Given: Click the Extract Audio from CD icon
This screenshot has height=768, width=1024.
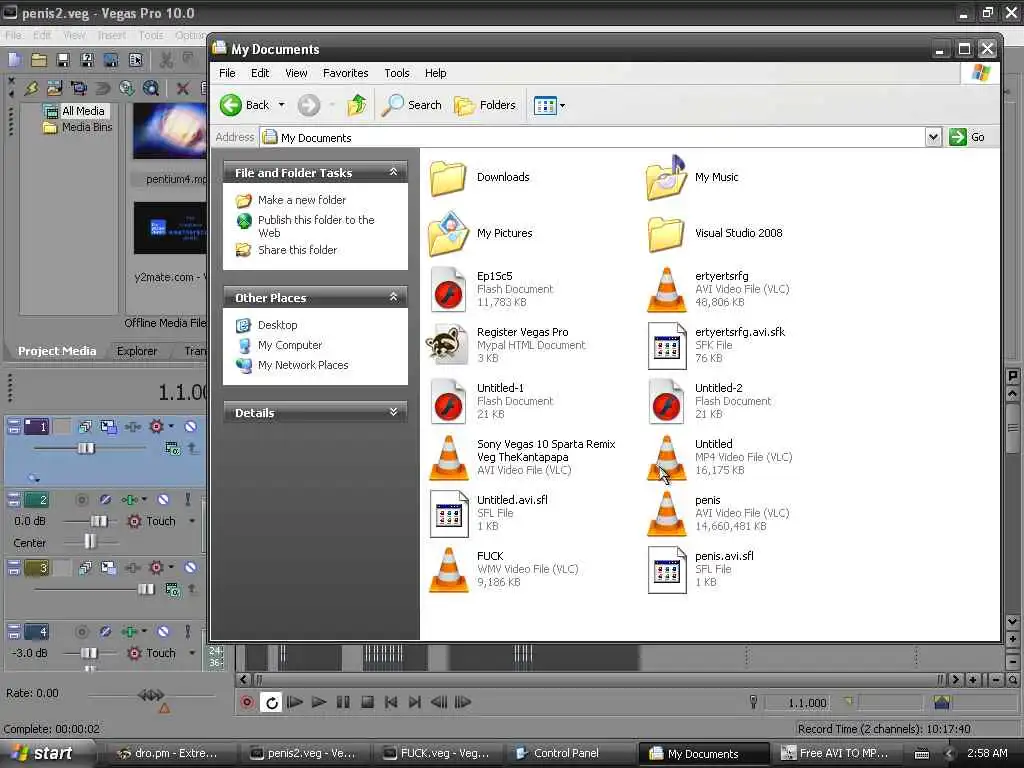Looking at the screenshot, I should (x=127, y=88).
